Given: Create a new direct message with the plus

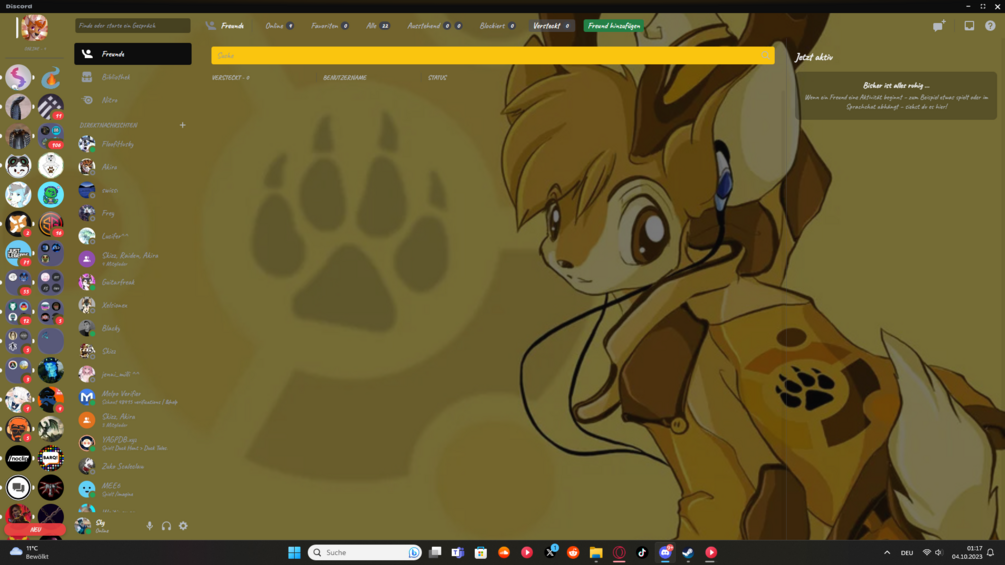Looking at the screenshot, I should 183,125.
